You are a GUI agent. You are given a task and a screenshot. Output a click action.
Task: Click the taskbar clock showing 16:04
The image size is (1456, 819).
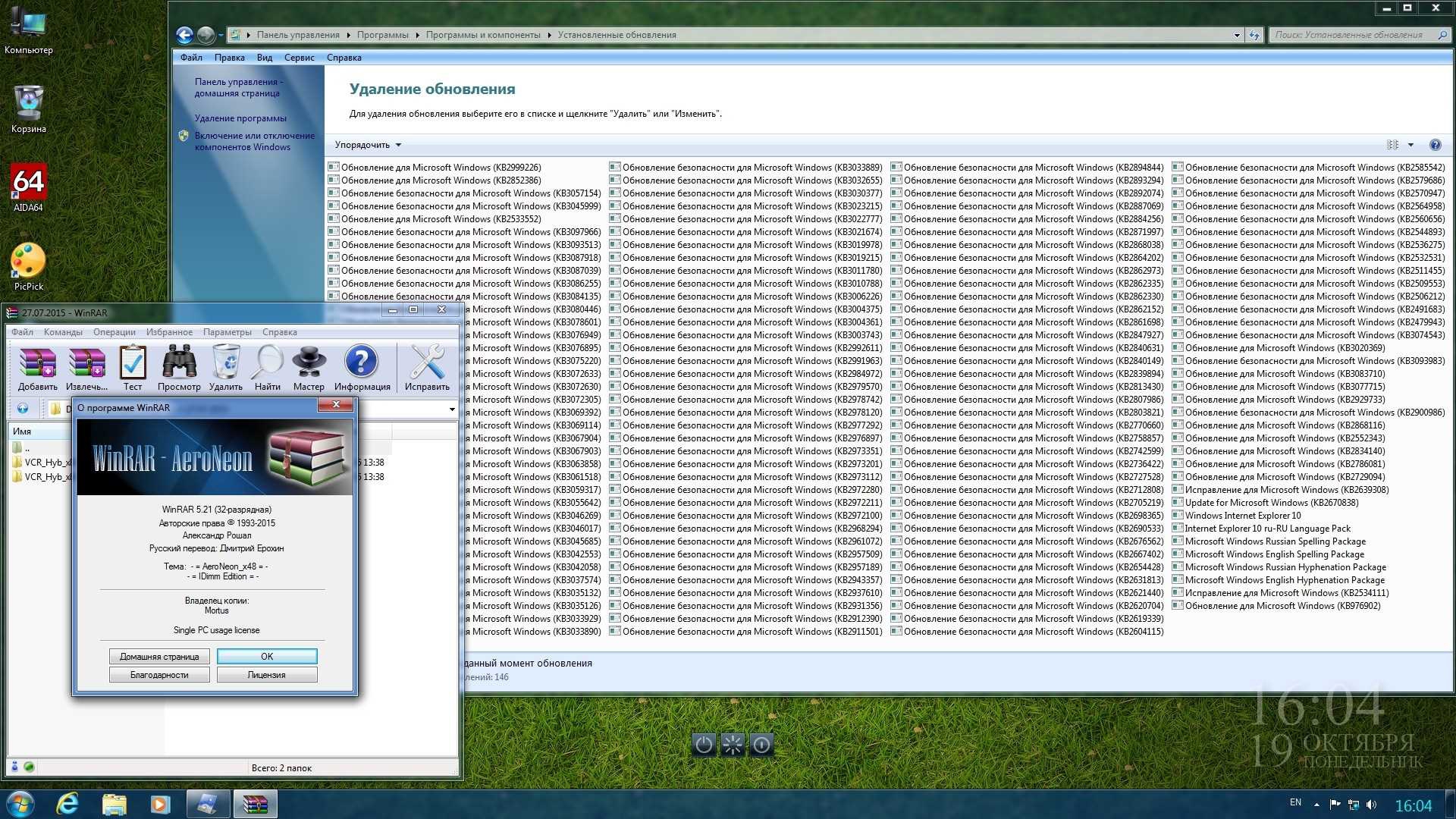coord(1414,805)
